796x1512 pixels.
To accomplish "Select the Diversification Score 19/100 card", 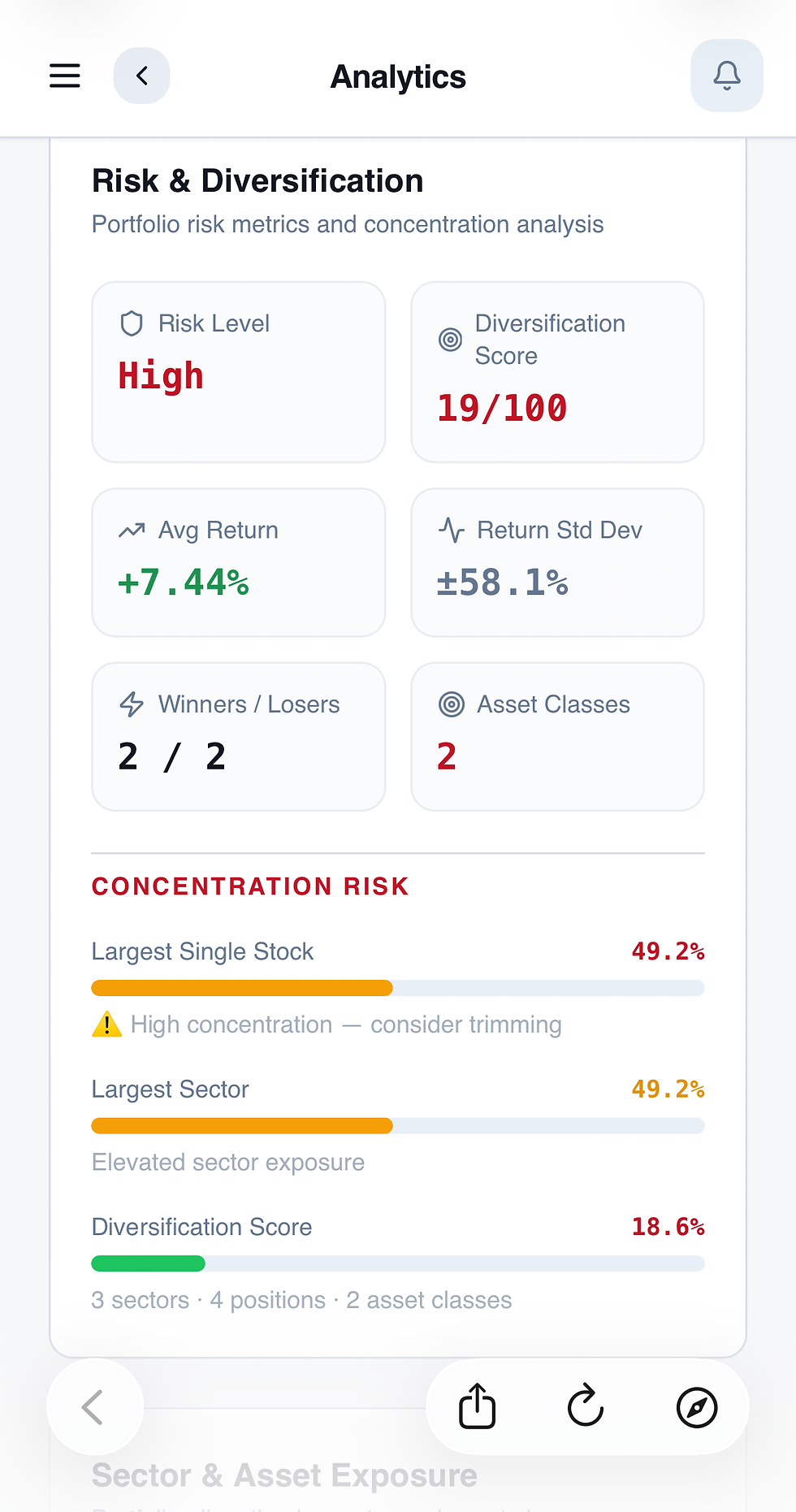I will (x=557, y=372).
